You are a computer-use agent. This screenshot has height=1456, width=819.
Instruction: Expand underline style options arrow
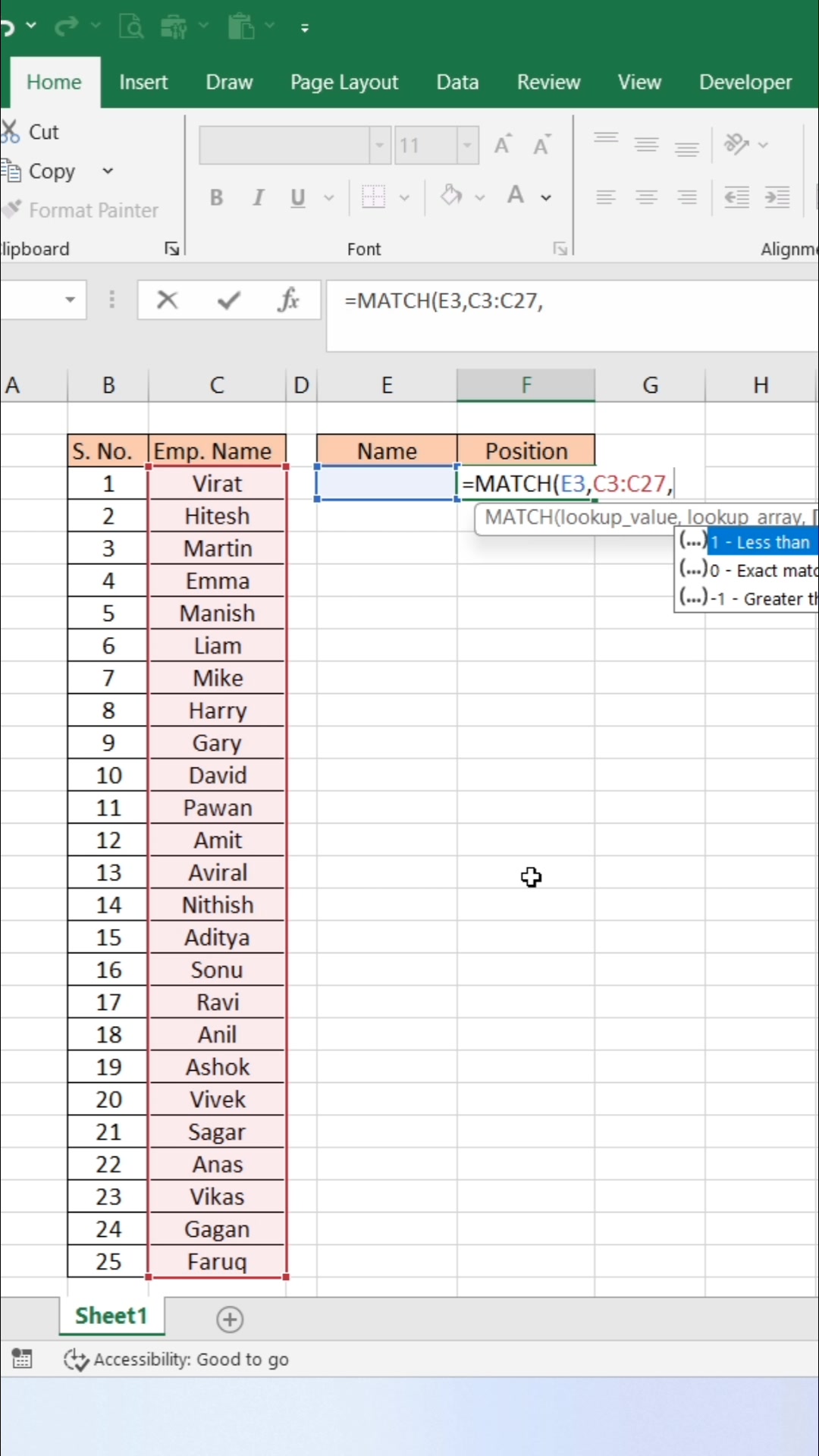coord(329,198)
